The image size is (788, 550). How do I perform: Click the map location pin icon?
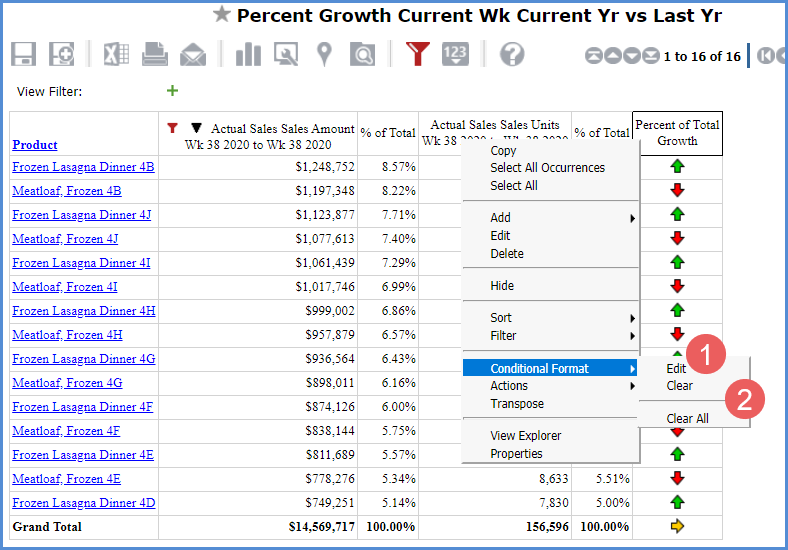[x=324, y=54]
